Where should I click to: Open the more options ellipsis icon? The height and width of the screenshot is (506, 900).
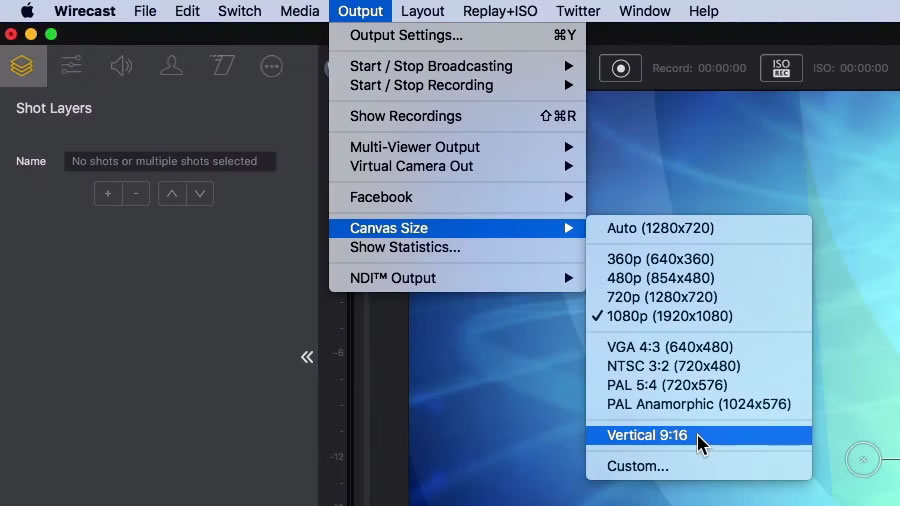(x=271, y=66)
